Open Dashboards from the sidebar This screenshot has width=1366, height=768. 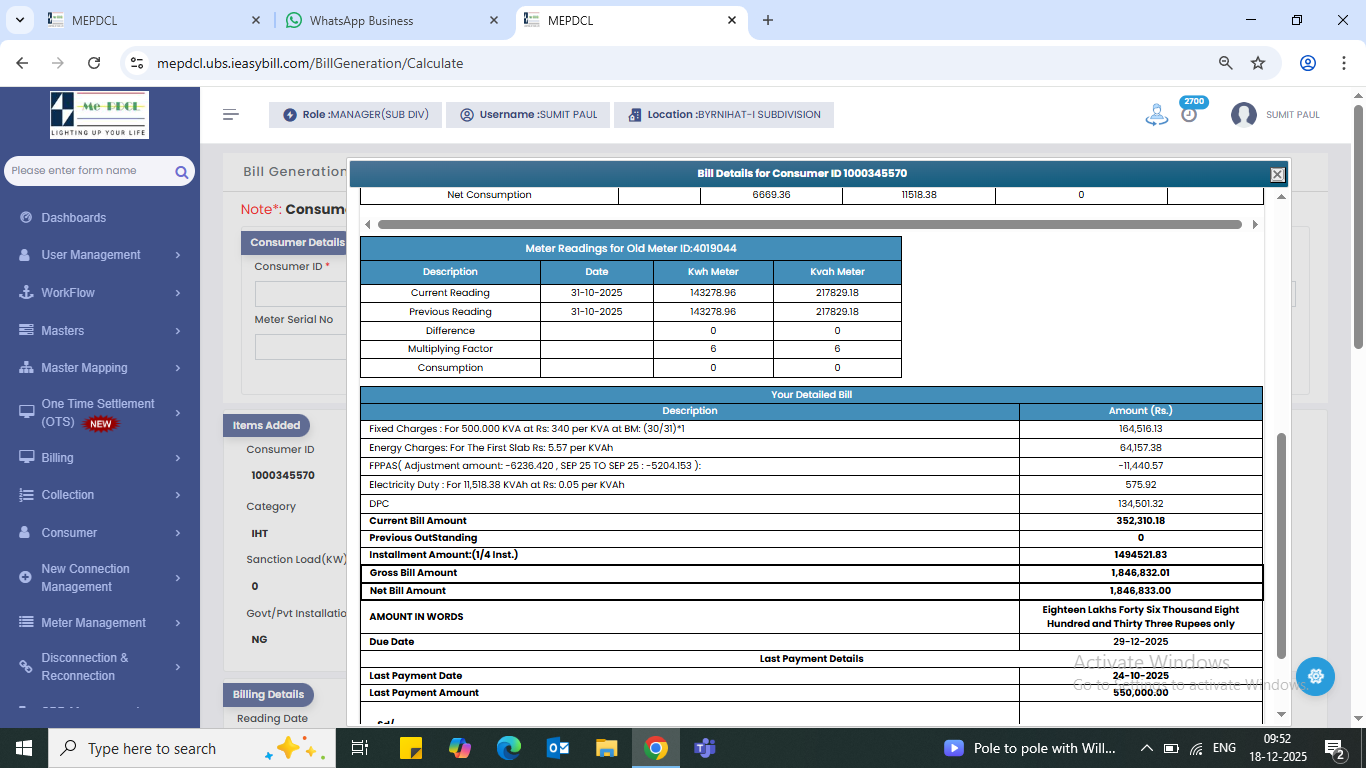[x=73, y=218]
